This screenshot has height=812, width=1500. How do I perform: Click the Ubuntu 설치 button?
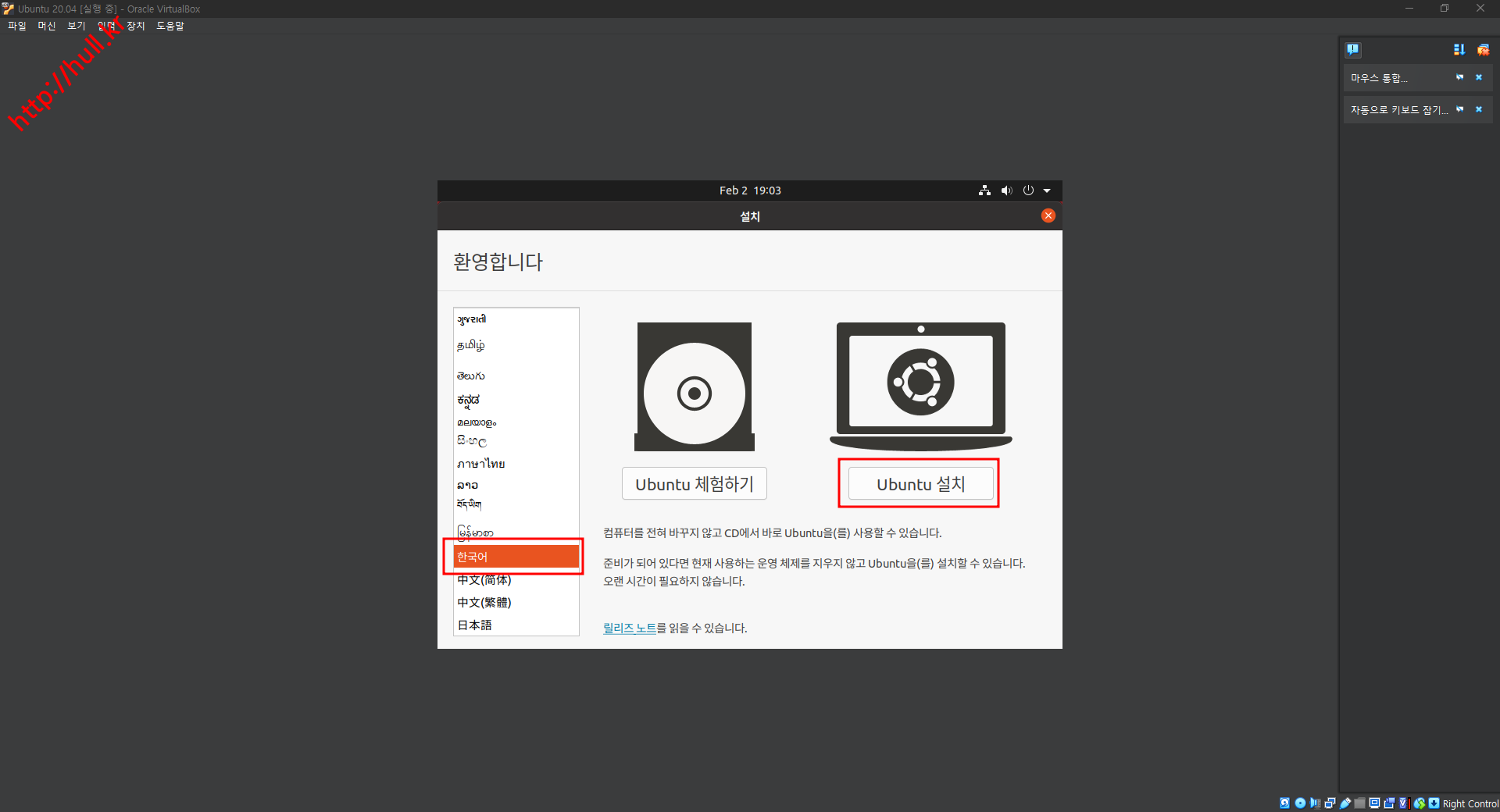point(920,484)
